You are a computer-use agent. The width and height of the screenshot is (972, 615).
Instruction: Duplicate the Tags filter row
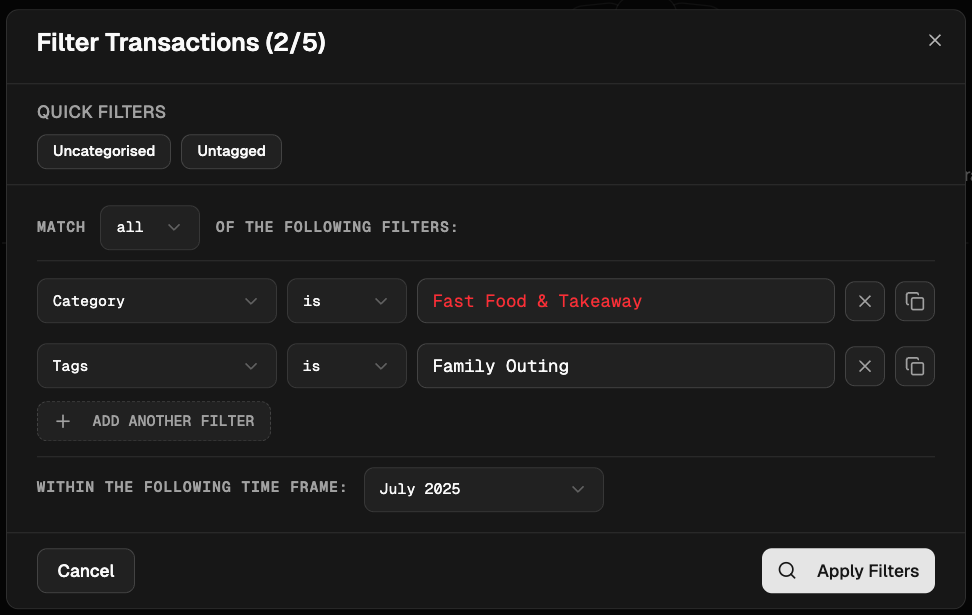pos(914,366)
